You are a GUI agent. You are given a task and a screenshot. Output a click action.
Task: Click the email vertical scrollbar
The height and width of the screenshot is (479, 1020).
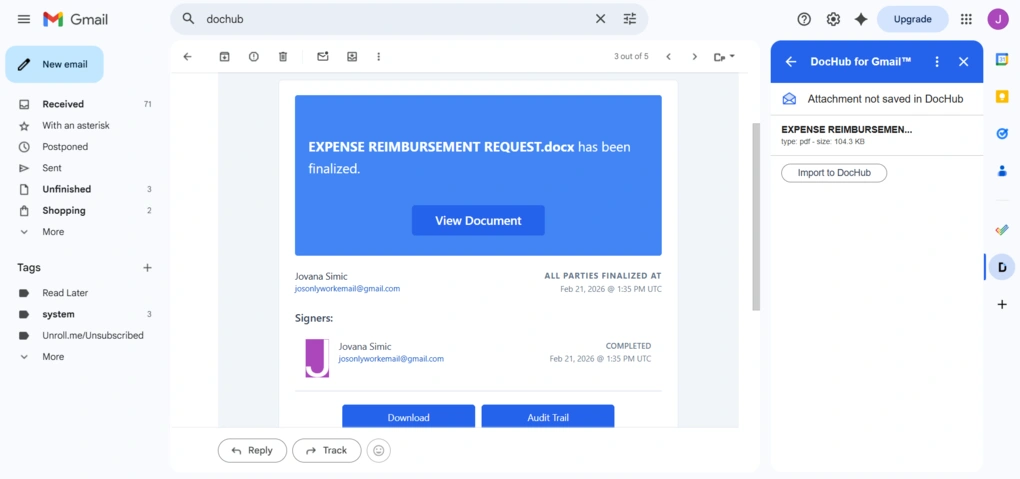point(755,216)
